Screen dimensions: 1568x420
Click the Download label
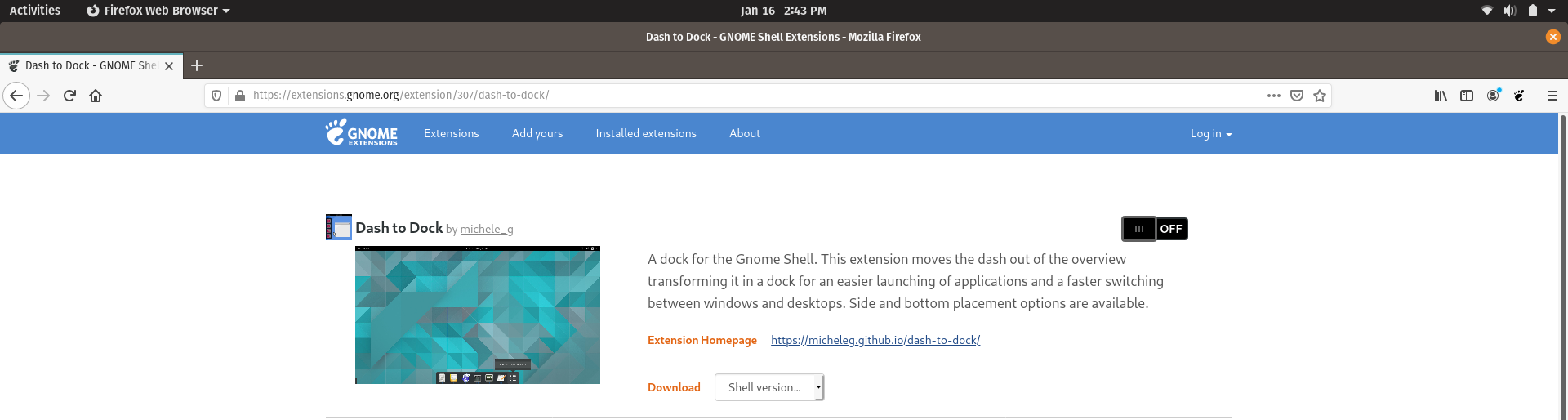pyautogui.click(x=674, y=387)
